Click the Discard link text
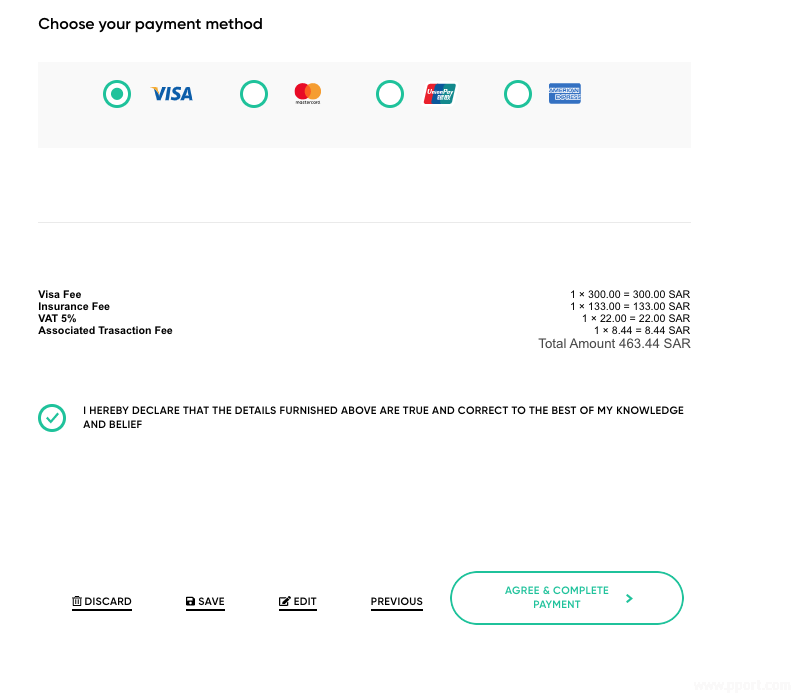 click(108, 601)
